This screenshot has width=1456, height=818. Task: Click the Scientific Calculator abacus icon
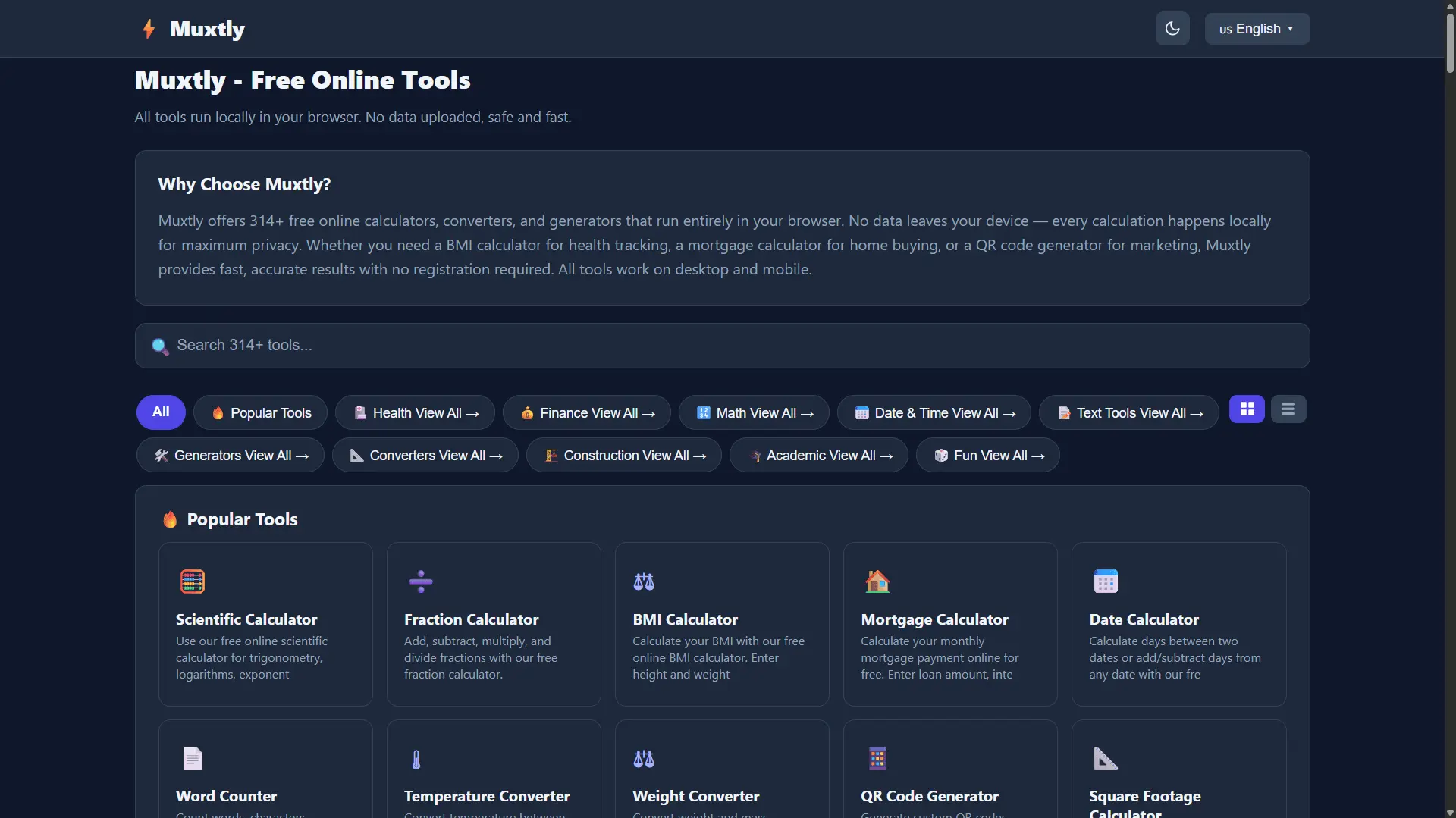click(x=193, y=581)
